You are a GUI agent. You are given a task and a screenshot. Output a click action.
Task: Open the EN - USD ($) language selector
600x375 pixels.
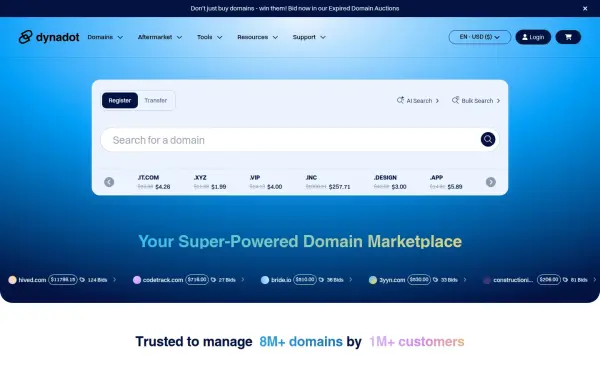tap(479, 37)
